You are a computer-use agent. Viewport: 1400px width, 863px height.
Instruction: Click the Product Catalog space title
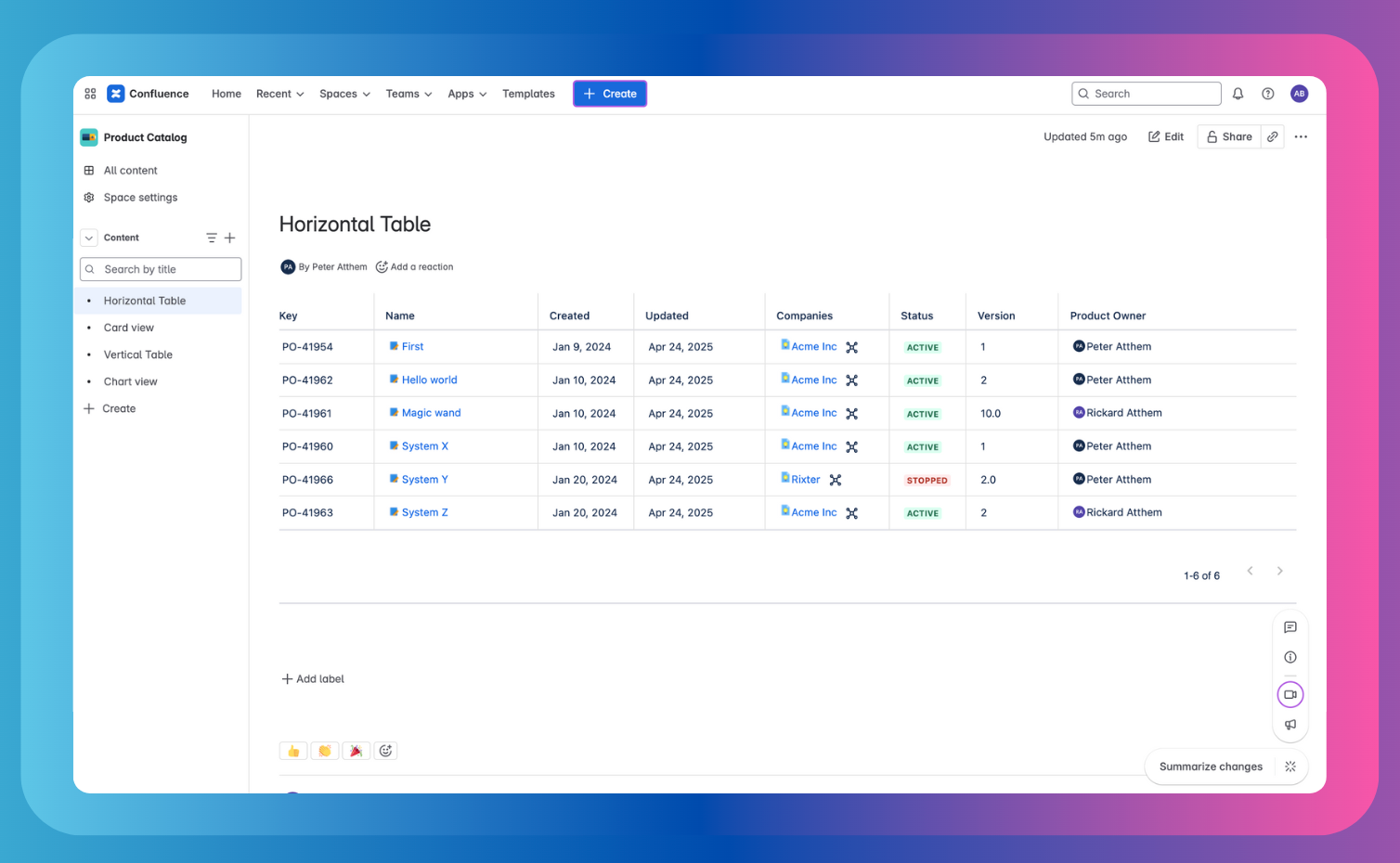(x=145, y=137)
